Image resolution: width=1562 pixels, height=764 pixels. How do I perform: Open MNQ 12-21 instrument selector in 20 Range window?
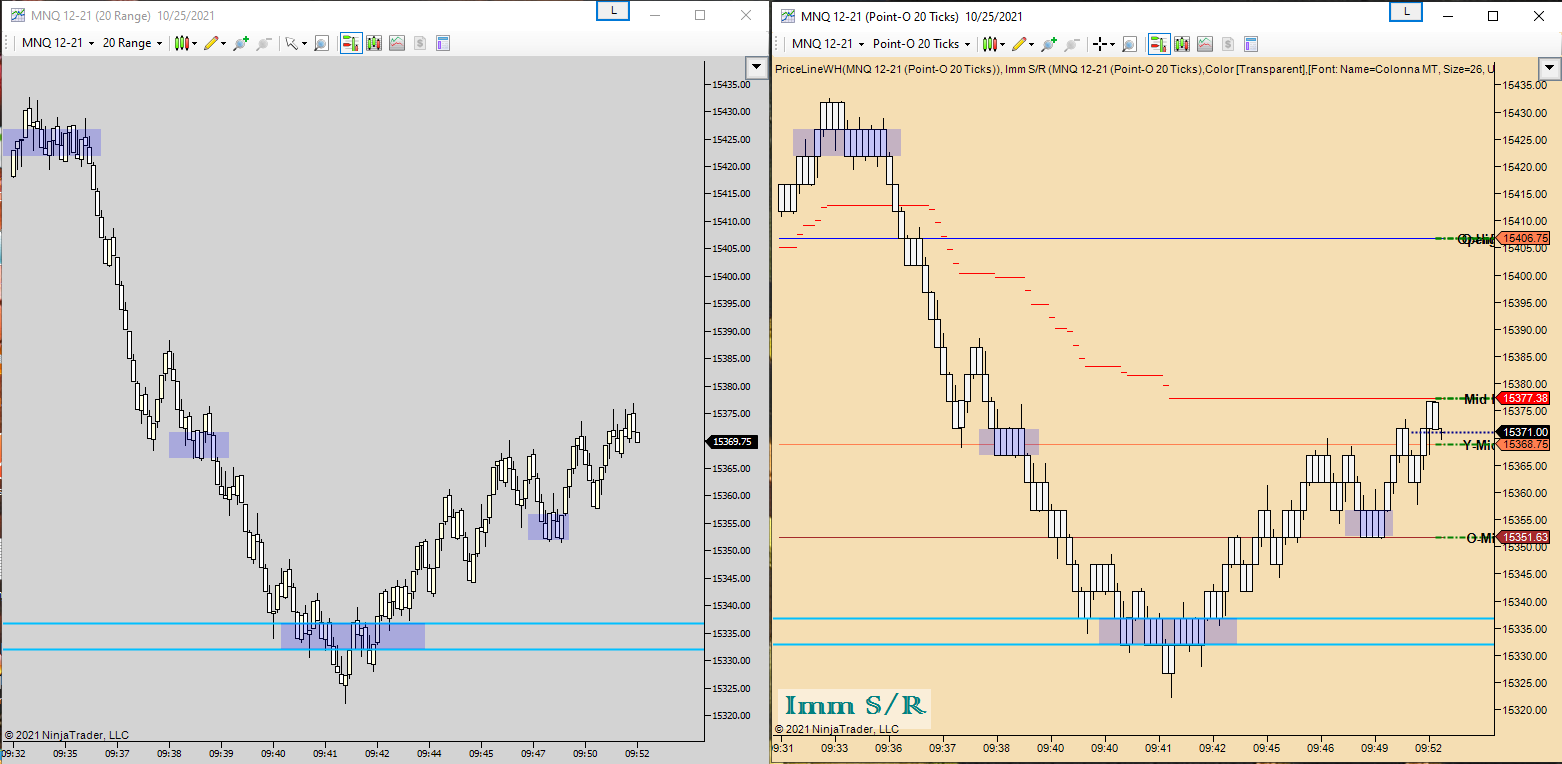tap(58, 43)
